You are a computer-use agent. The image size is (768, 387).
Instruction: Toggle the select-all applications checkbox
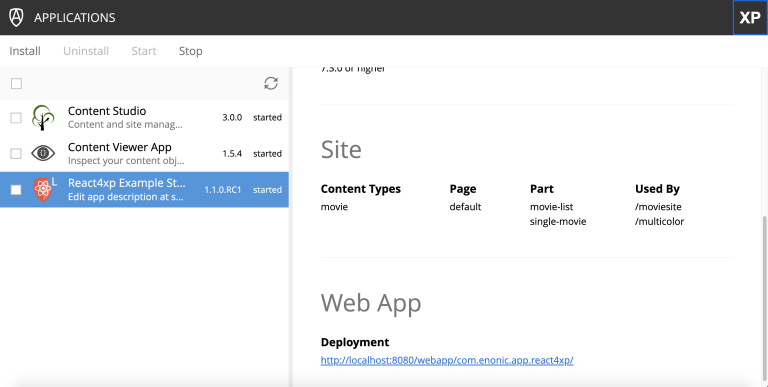click(x=16, y=84)
